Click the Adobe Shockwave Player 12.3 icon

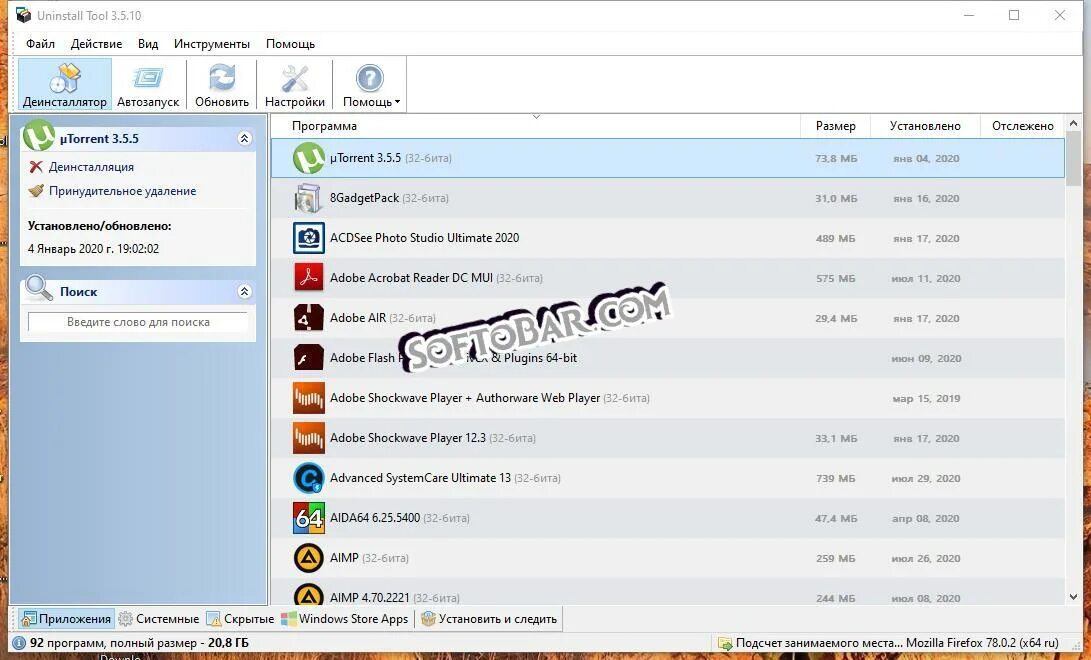point(308,438)
